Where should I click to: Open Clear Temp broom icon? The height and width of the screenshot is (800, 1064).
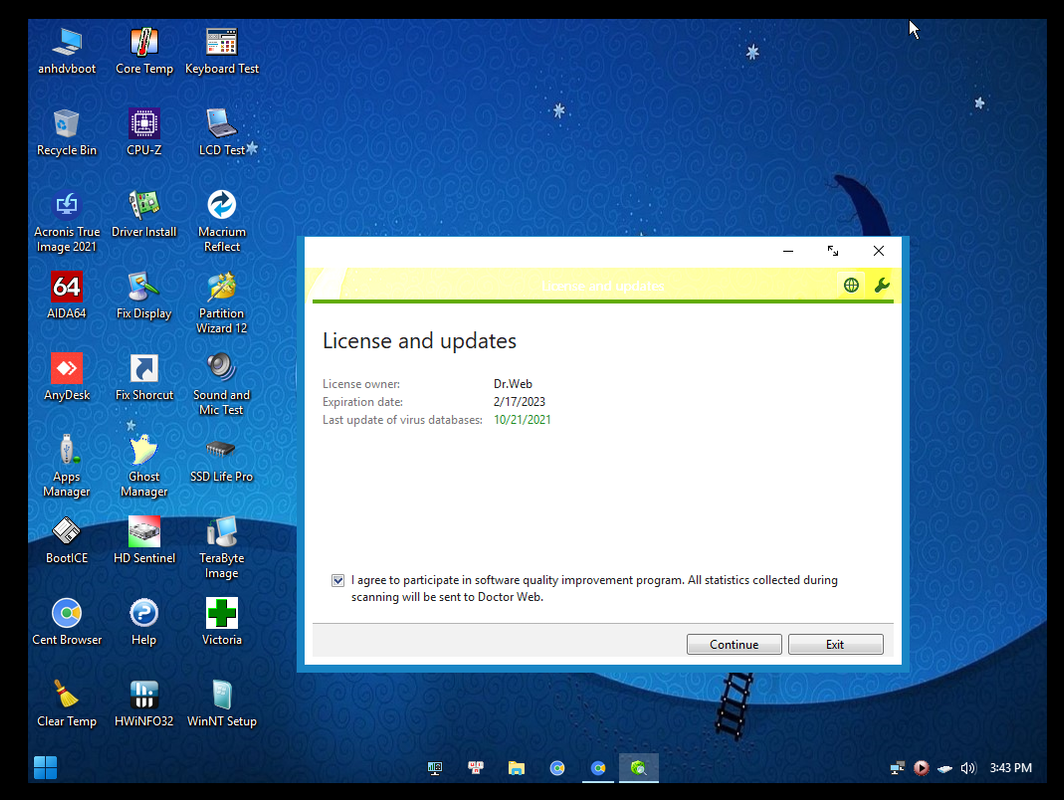(x=66, y=704)
